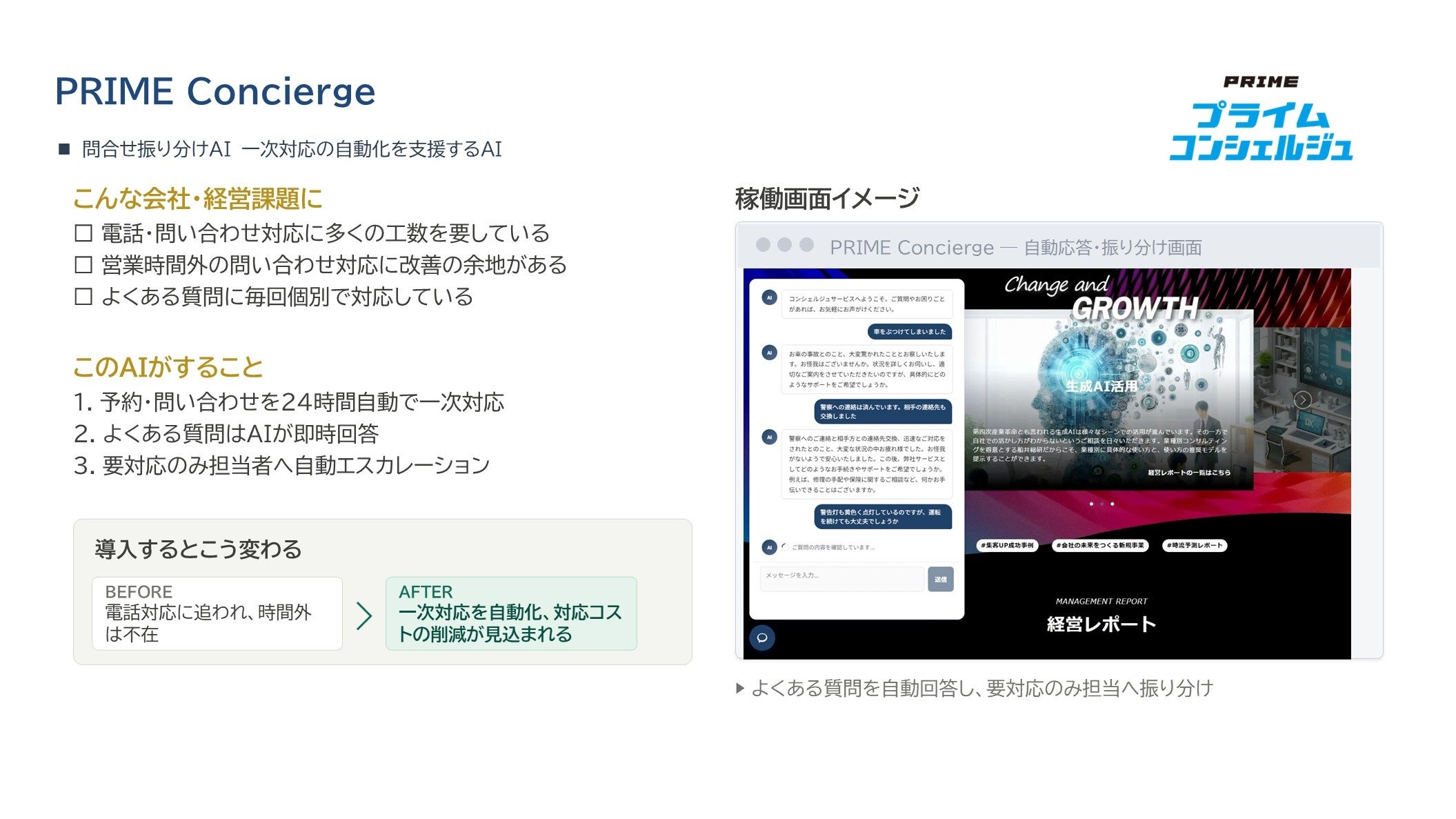Send the message with the 送信 button
The image size is (1456, 819).
[x=941, y=579]
